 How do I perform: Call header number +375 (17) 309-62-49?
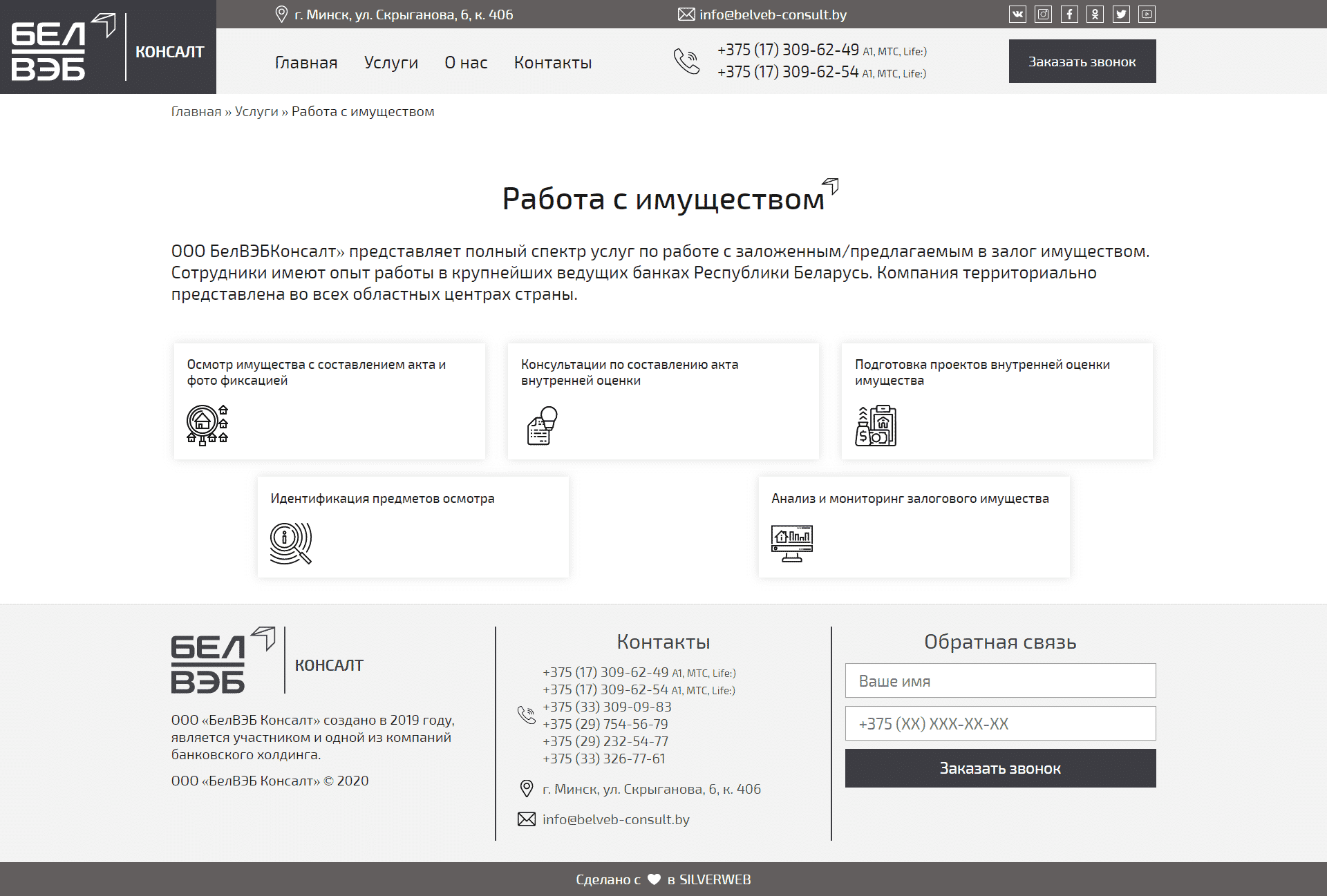(x=788, y=50)
